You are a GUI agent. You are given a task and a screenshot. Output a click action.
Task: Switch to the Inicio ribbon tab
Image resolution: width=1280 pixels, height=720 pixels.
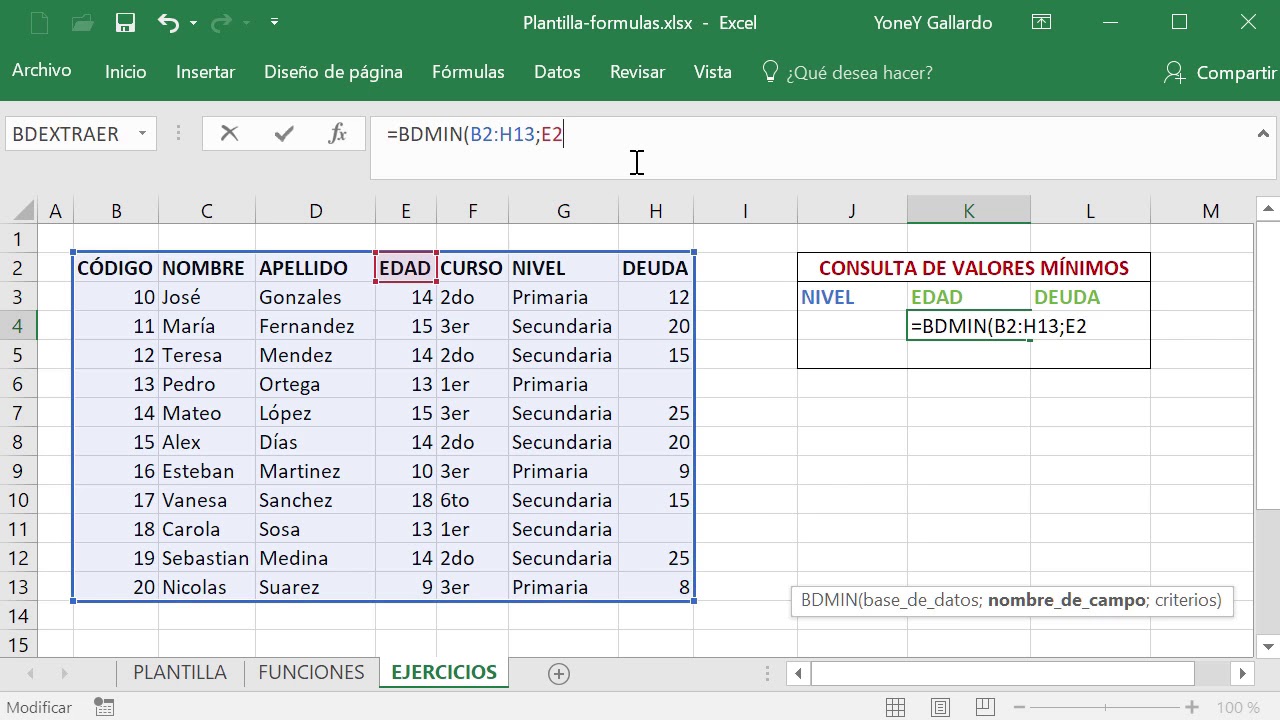pos(126,72)
